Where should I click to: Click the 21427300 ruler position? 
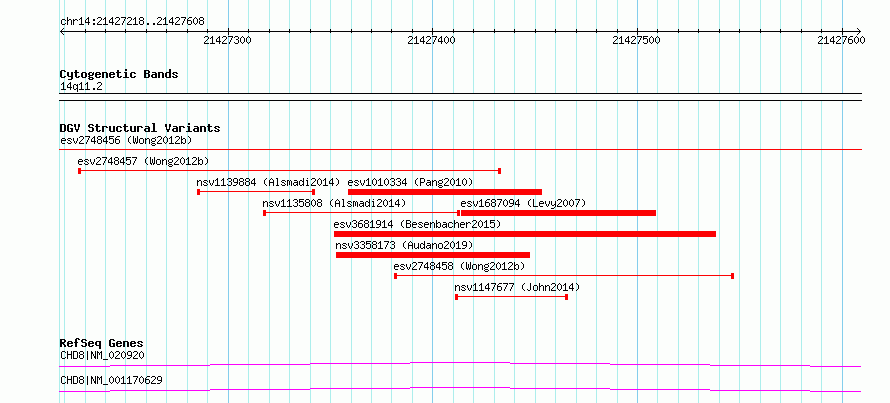[227, 40]
